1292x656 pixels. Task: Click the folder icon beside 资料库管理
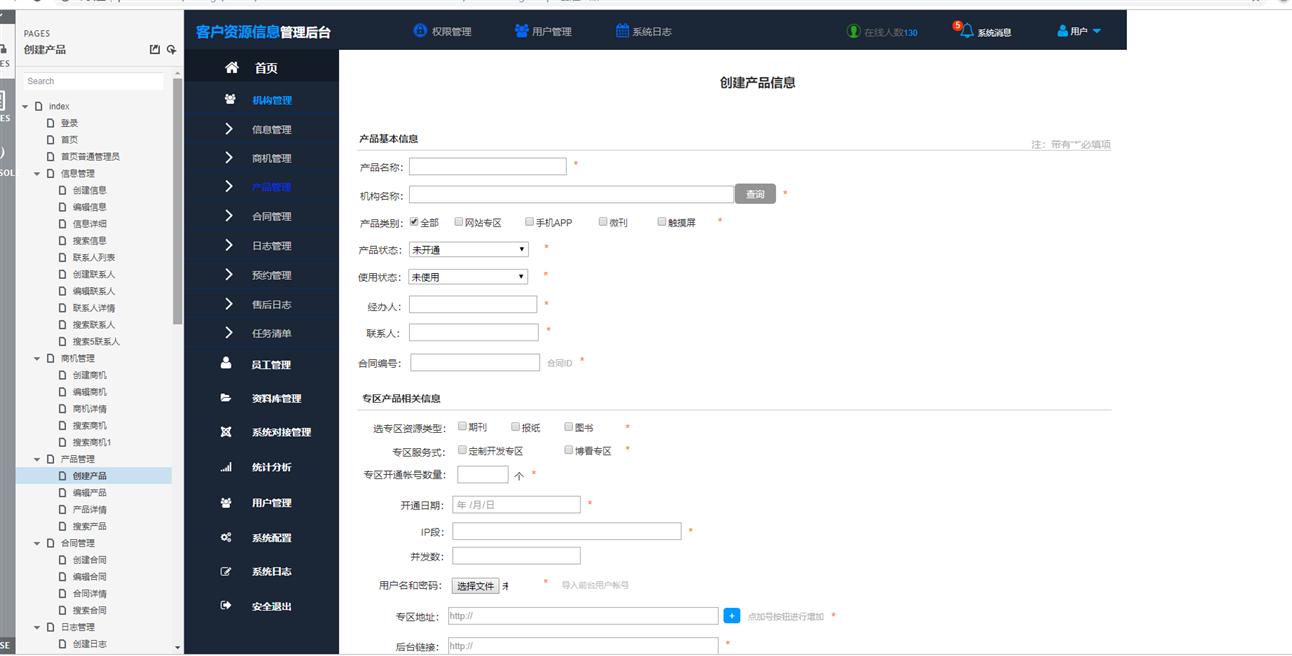[x=226, y=397]
